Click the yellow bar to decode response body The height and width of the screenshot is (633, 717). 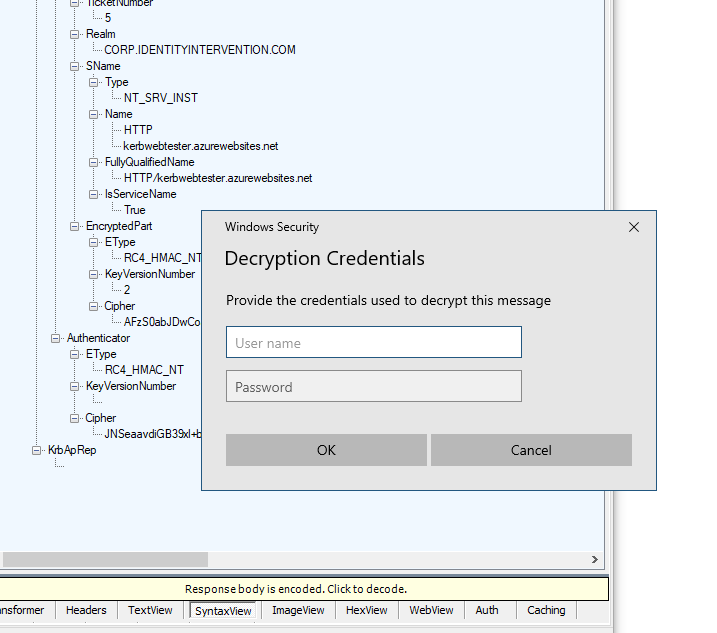(x=296, y=589)
